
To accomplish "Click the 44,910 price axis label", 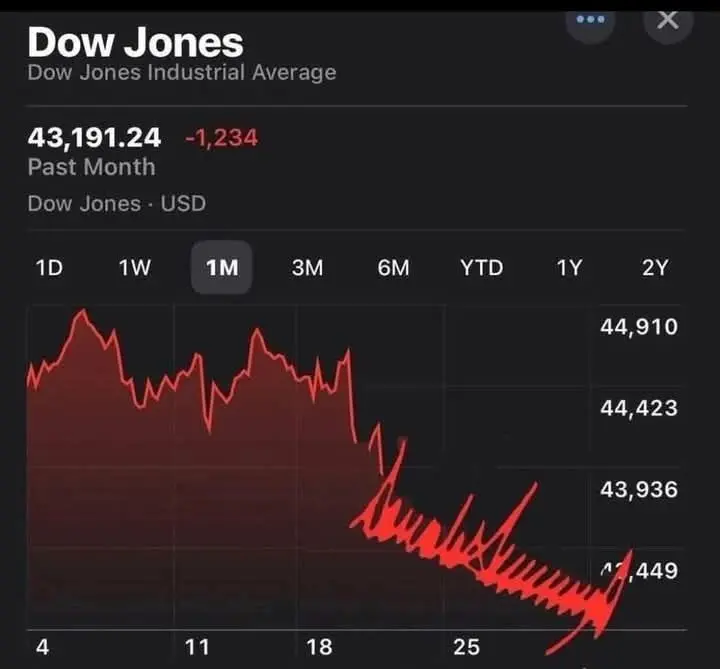I will tap(639, 327).
